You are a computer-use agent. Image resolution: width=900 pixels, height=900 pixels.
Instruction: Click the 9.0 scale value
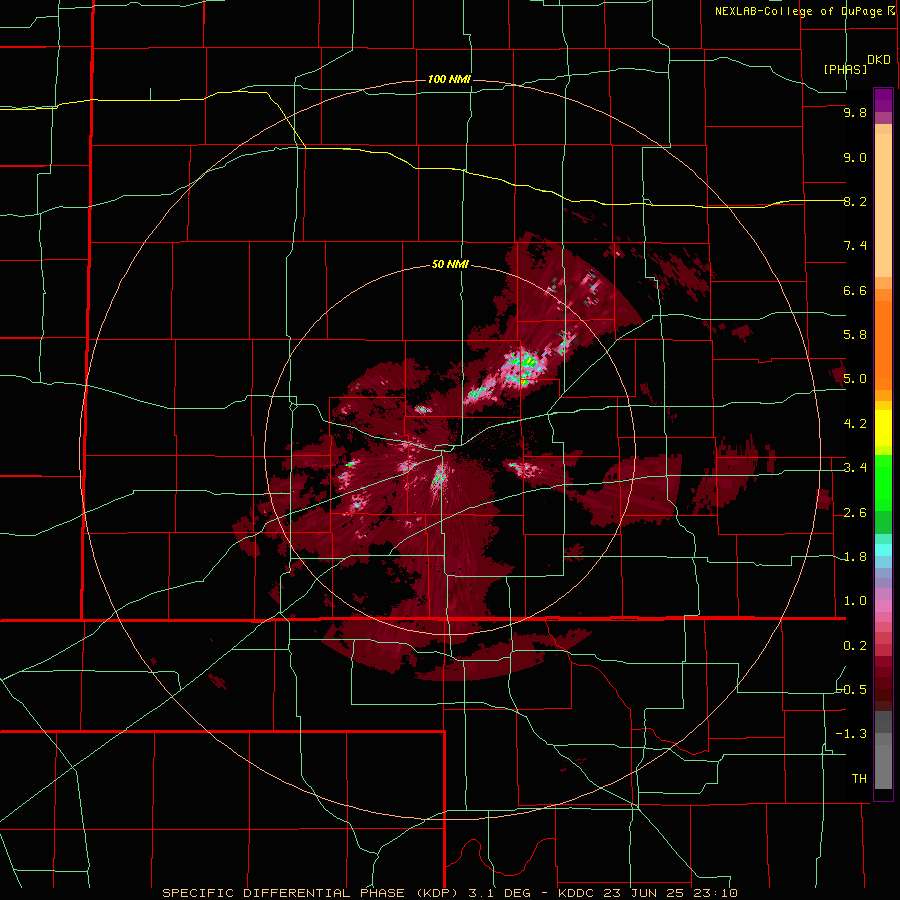(855, 157)
